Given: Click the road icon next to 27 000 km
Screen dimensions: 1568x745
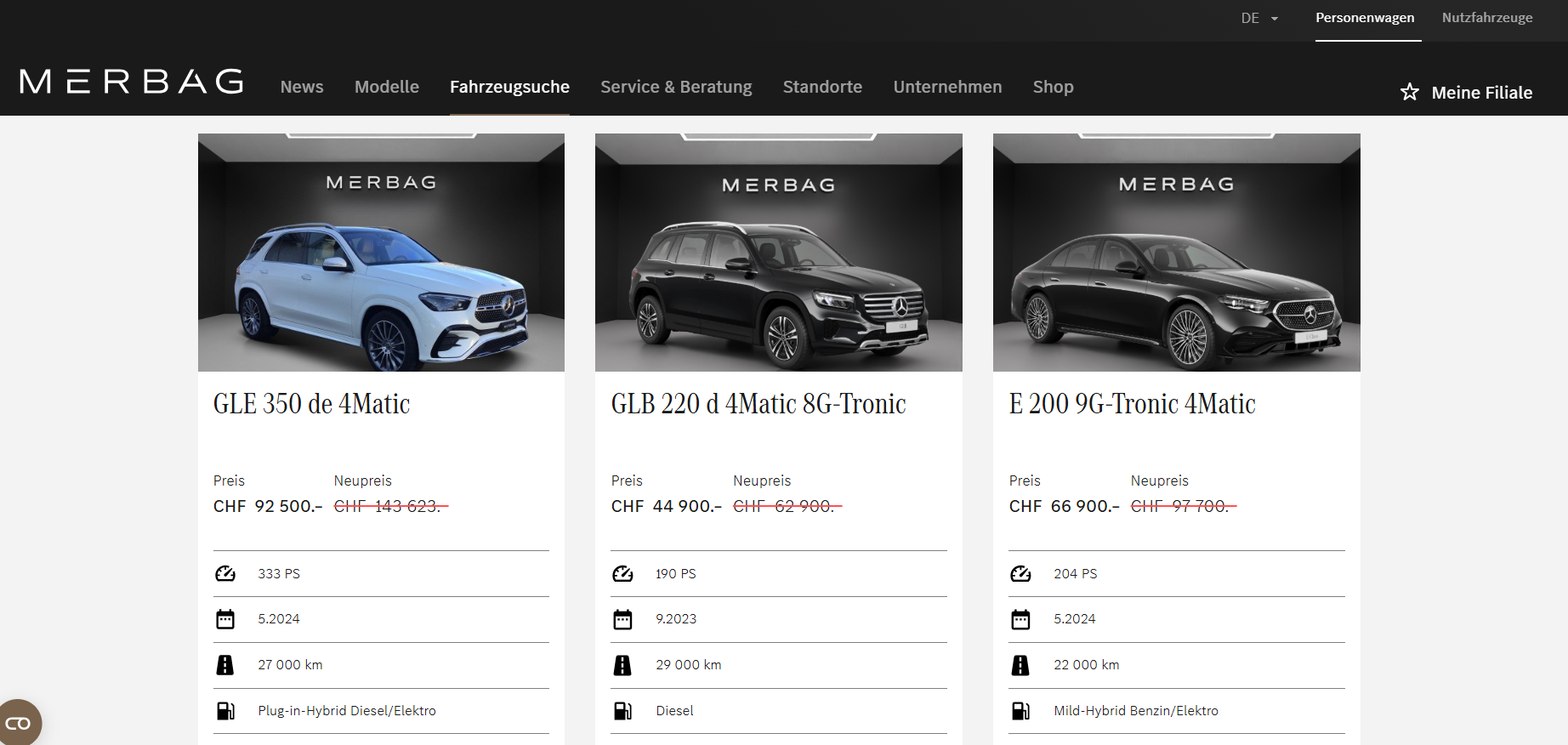Looking at the screenshot, I should pos(225,665).
